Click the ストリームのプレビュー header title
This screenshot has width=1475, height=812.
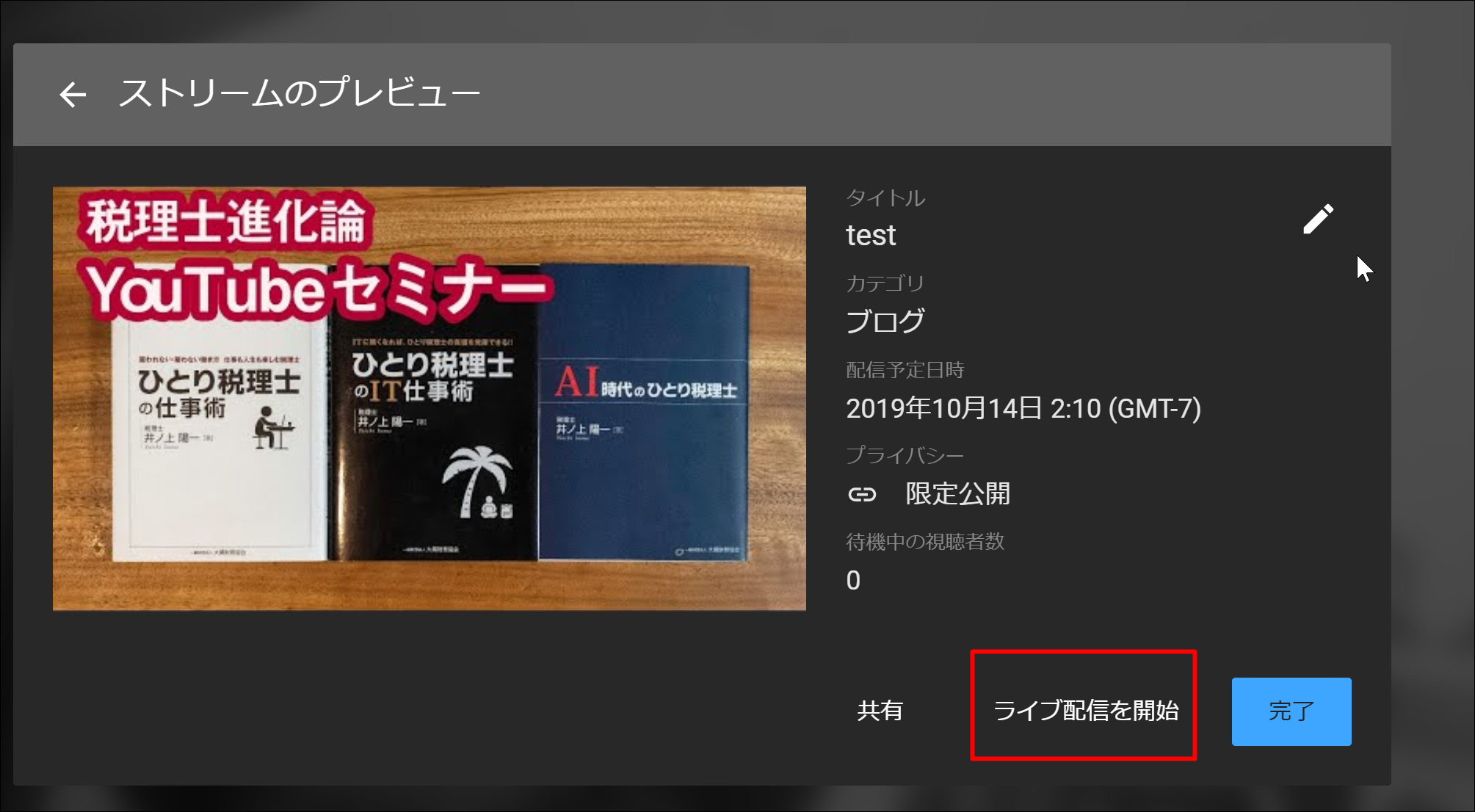pos(300,94)
